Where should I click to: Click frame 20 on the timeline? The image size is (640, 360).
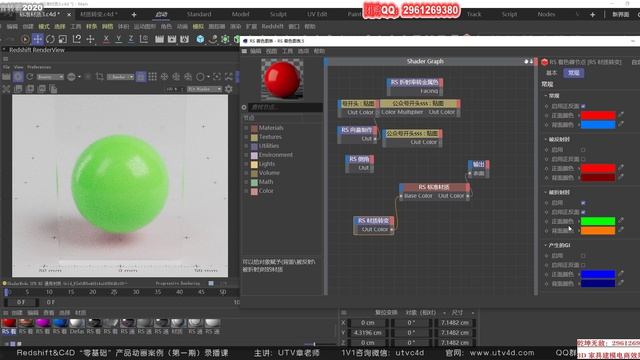click(93, 292)
